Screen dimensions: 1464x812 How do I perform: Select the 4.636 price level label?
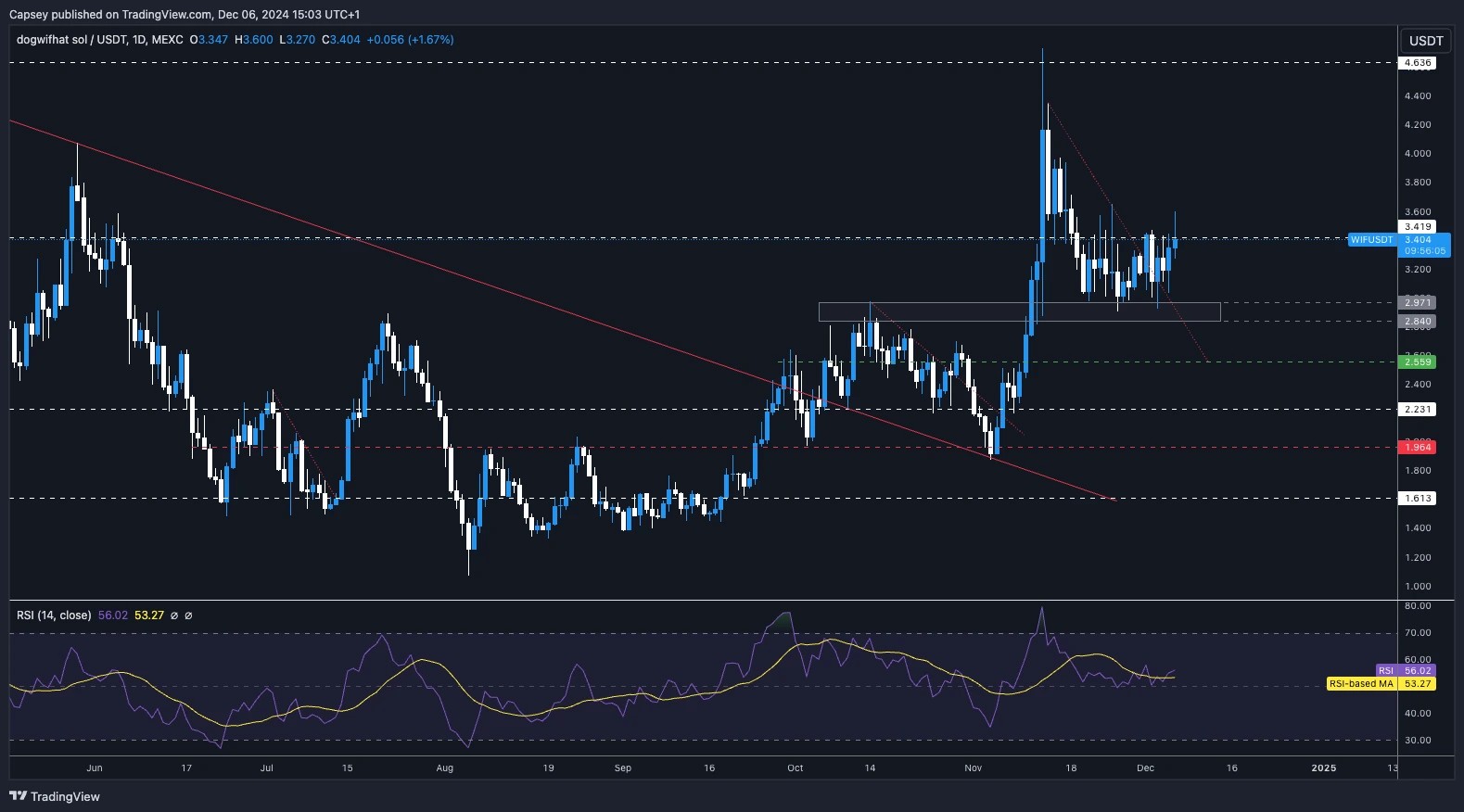[x=1418, y=63]
